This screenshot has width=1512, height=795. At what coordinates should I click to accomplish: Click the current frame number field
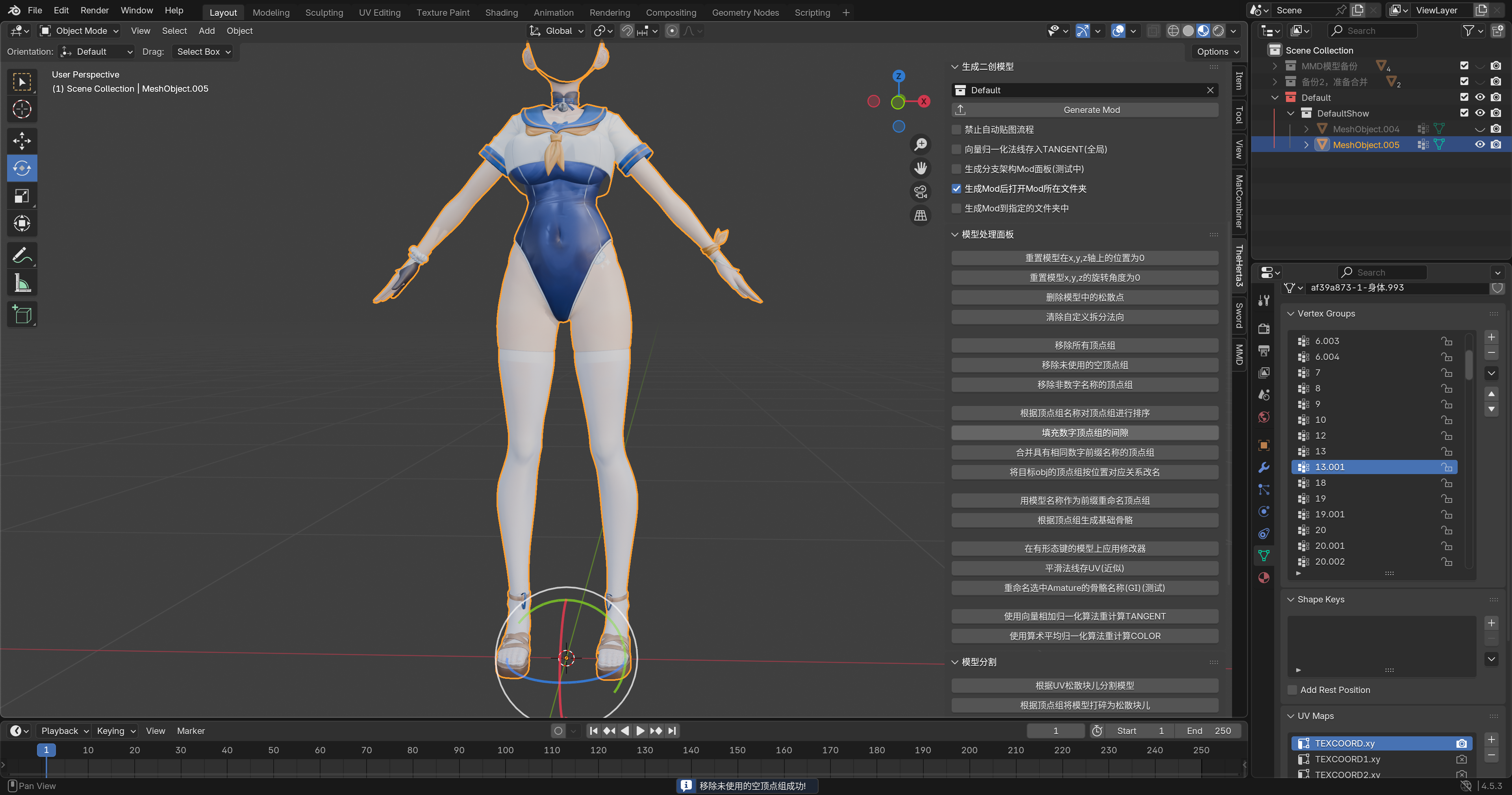tap(1055, 730)
